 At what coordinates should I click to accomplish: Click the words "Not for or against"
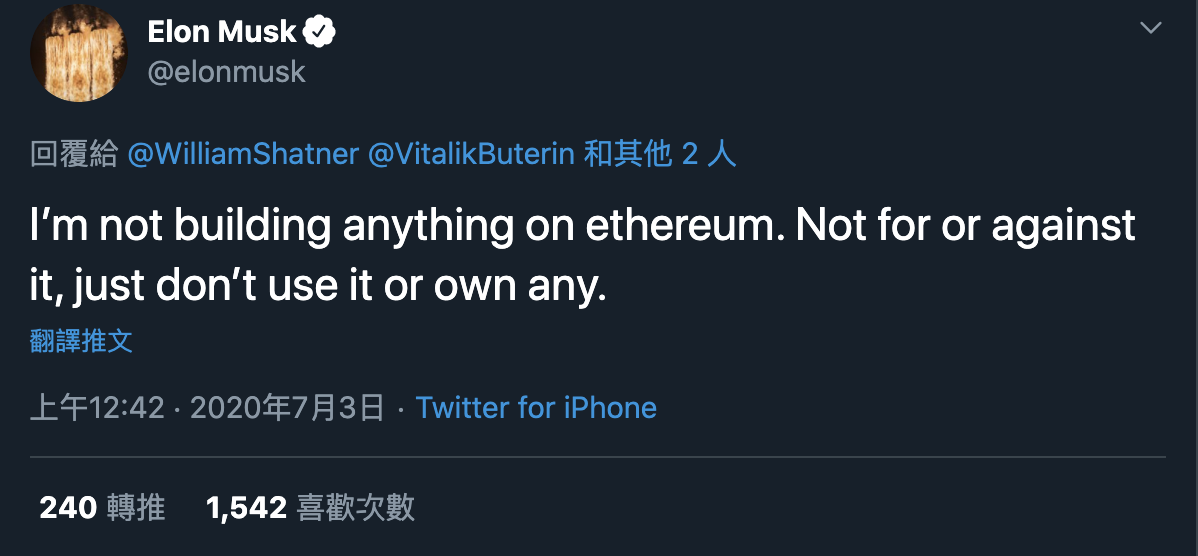[965, 226]
